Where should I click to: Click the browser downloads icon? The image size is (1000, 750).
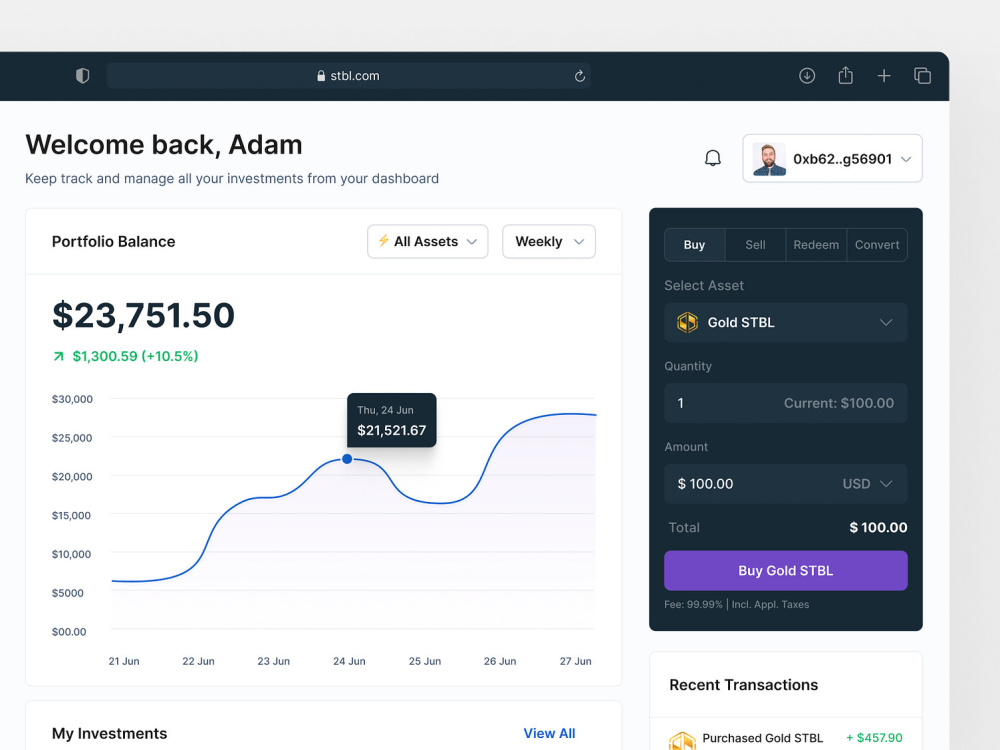click(x=806, y=75)
